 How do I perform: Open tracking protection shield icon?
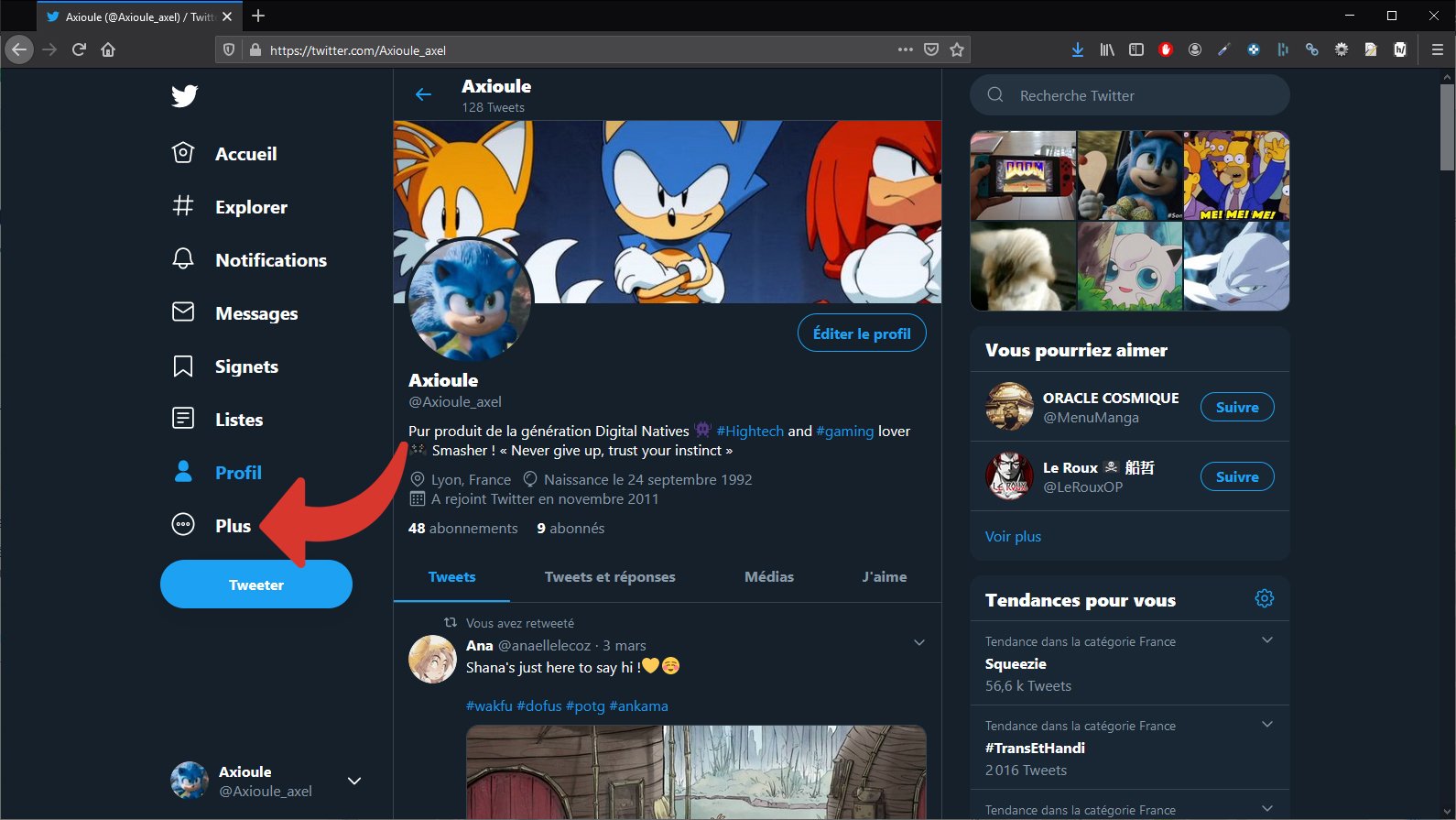(229, 49)
